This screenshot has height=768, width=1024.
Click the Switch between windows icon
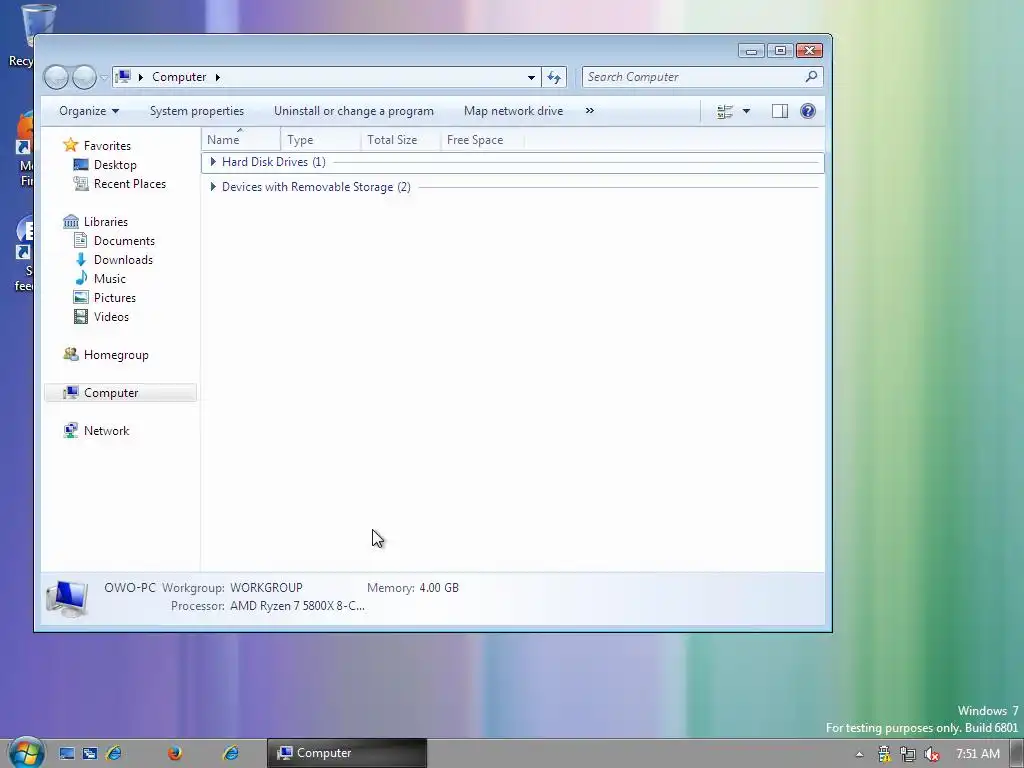[89, 753]
